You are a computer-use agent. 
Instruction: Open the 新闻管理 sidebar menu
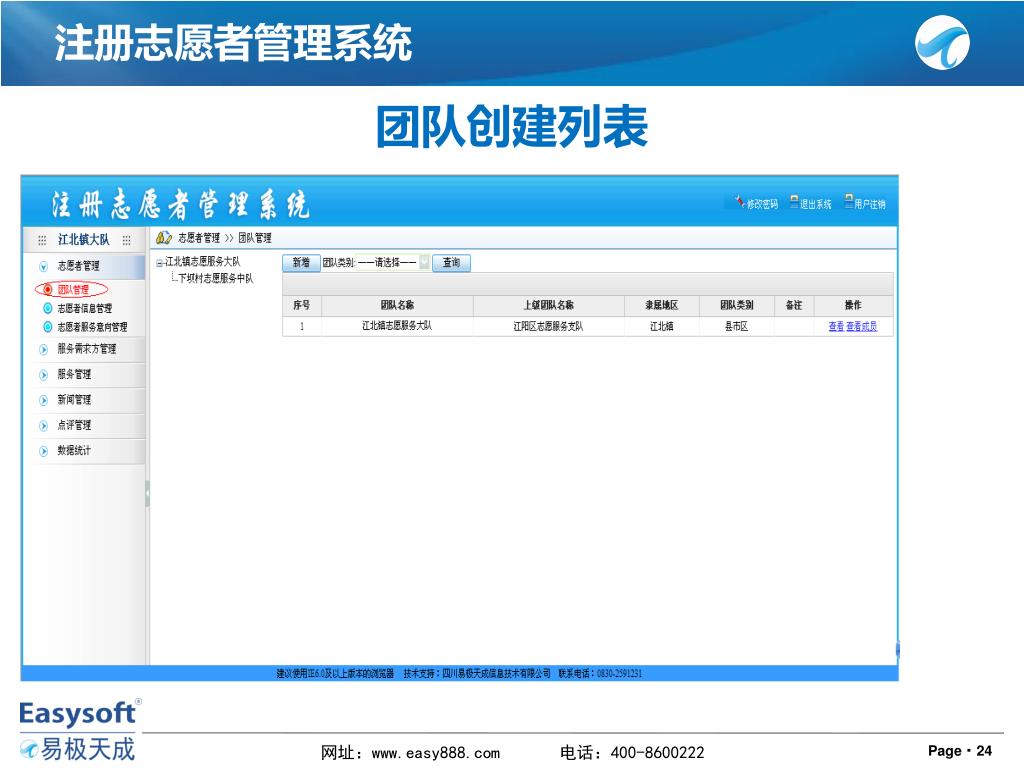(x=74, y=400)
